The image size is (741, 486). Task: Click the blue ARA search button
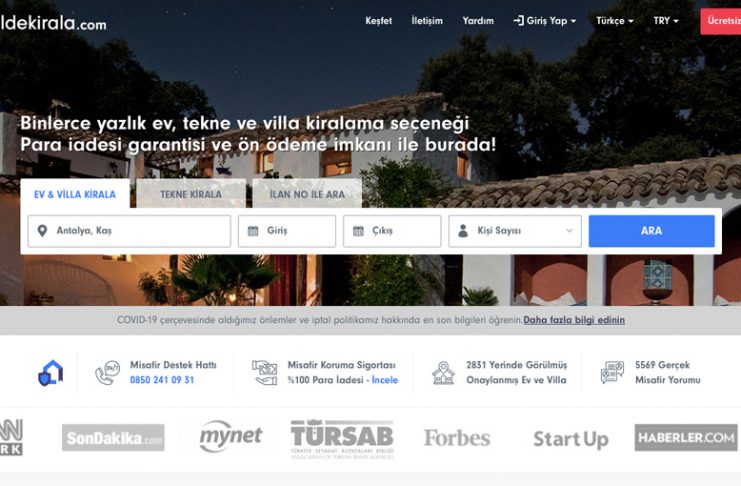pos(651,231)
